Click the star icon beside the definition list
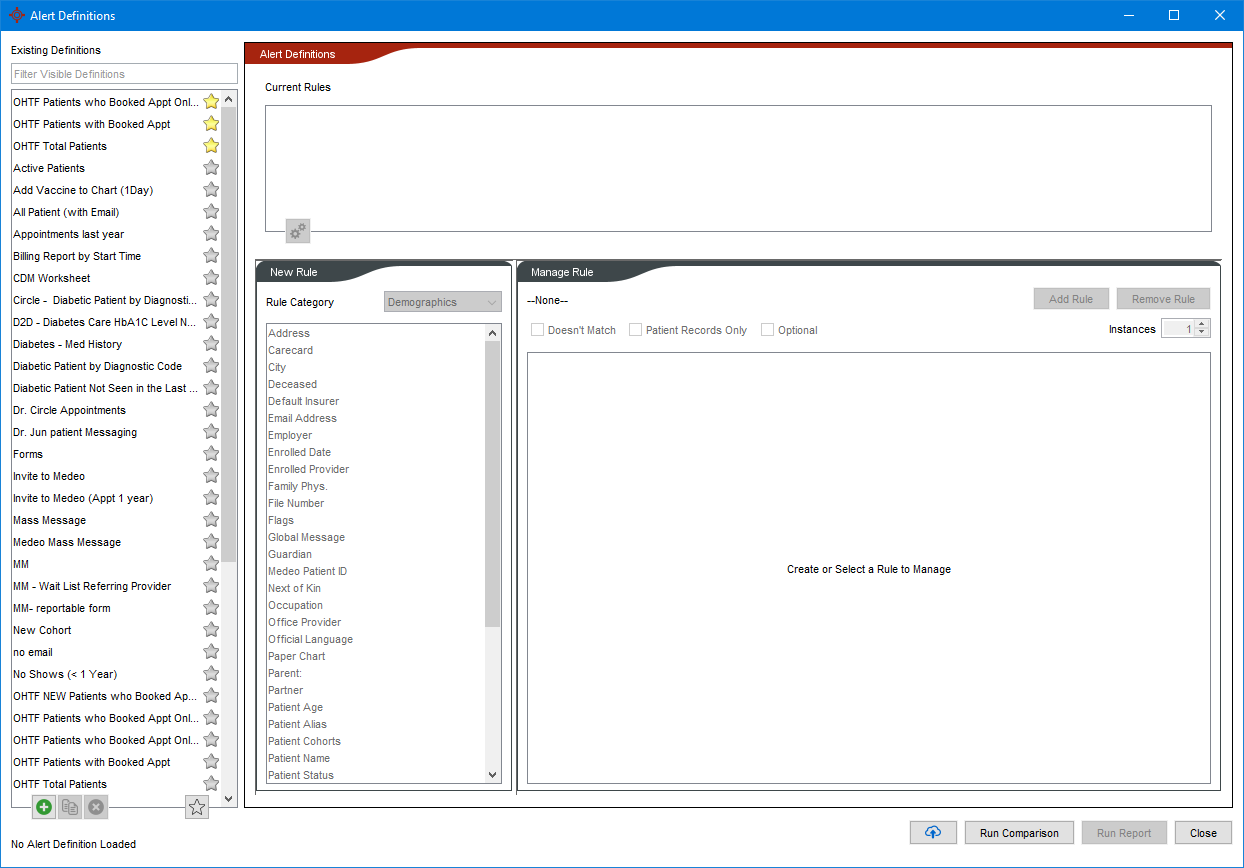Viewport: 1244px width, 868px height. click(196, 806)
